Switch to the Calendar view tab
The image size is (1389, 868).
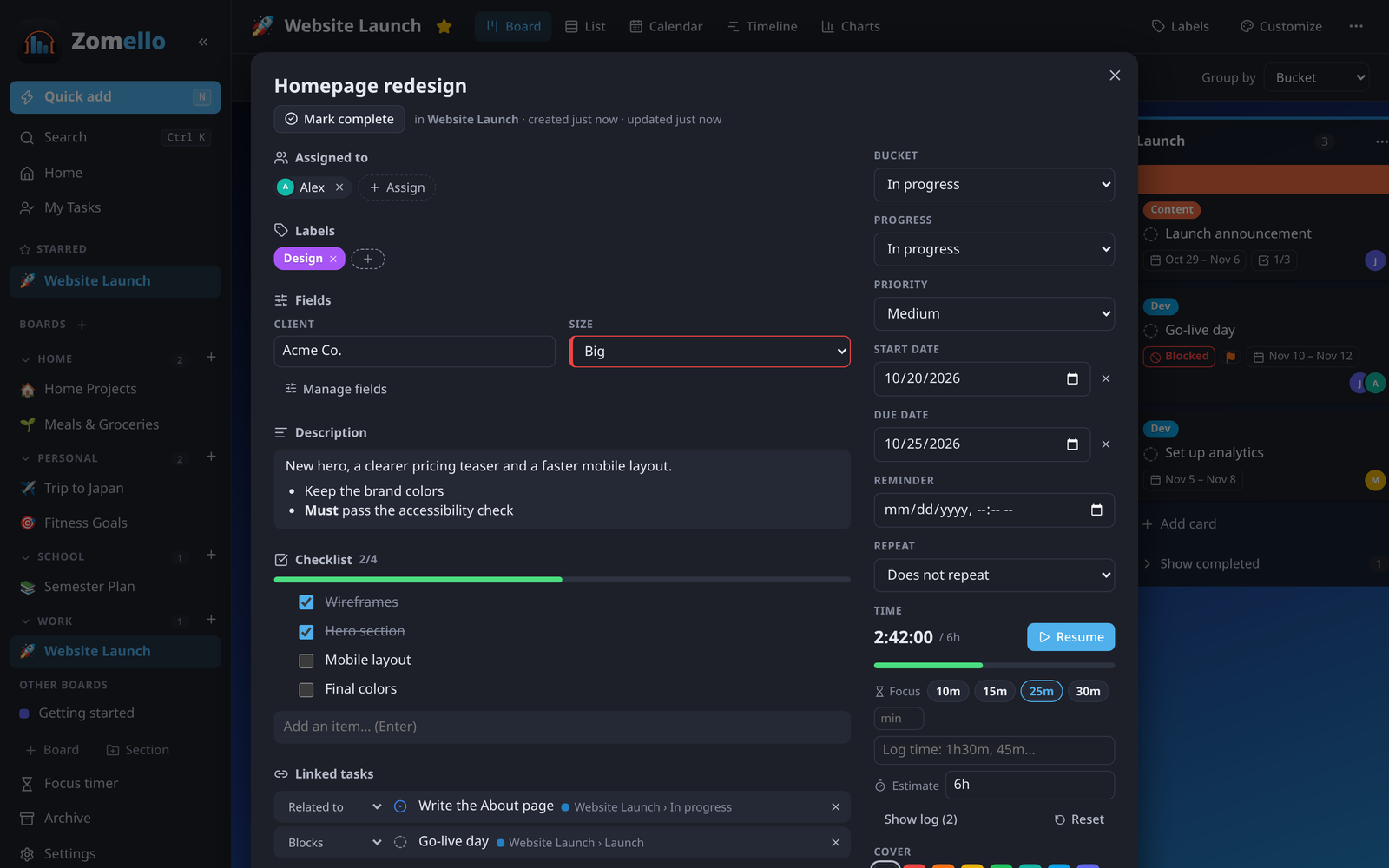pyautogui.click(x=666, y=26)
